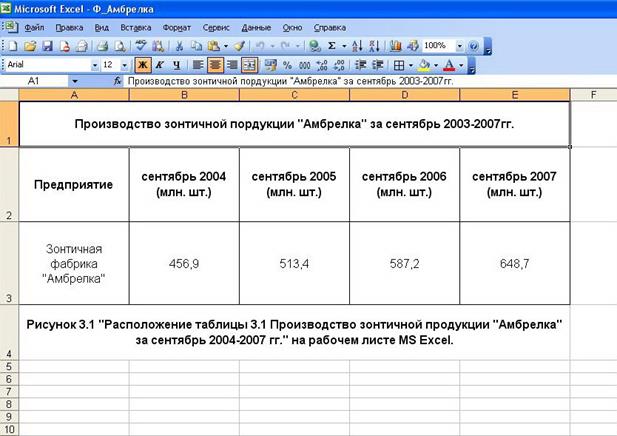The height and width of the screenshot is (436, 617).
Task: Select column header C
Action: click(294, 94)
